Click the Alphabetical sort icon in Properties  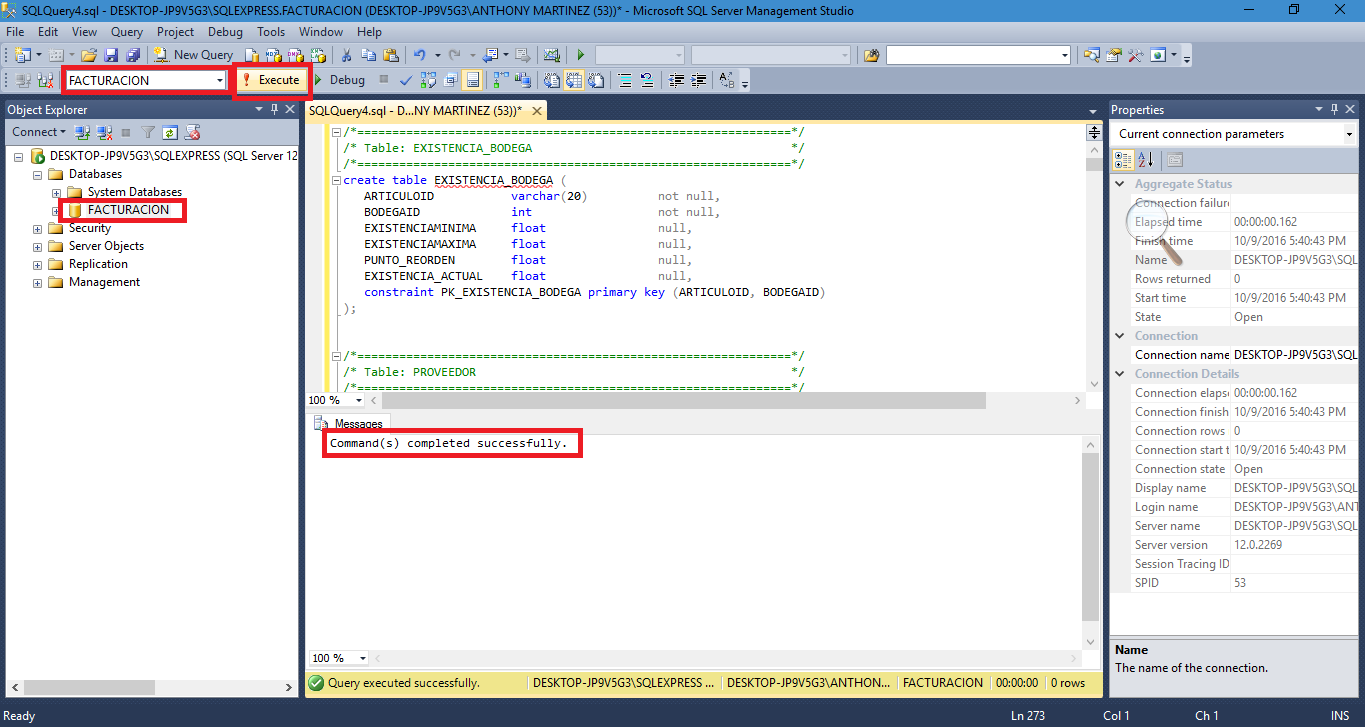(1146, 159)
